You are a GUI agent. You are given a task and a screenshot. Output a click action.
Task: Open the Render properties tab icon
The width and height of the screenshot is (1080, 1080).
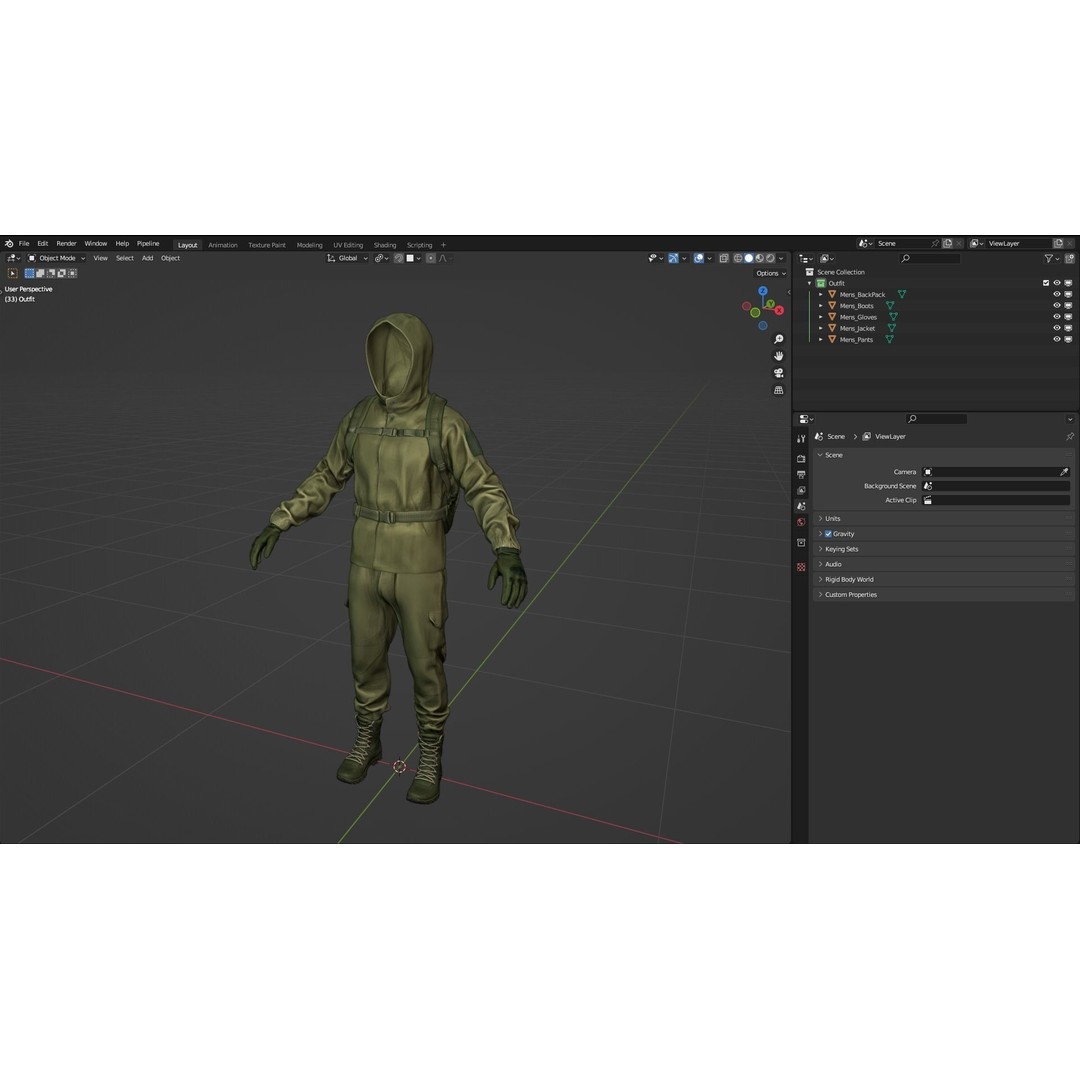pos(801,459)
